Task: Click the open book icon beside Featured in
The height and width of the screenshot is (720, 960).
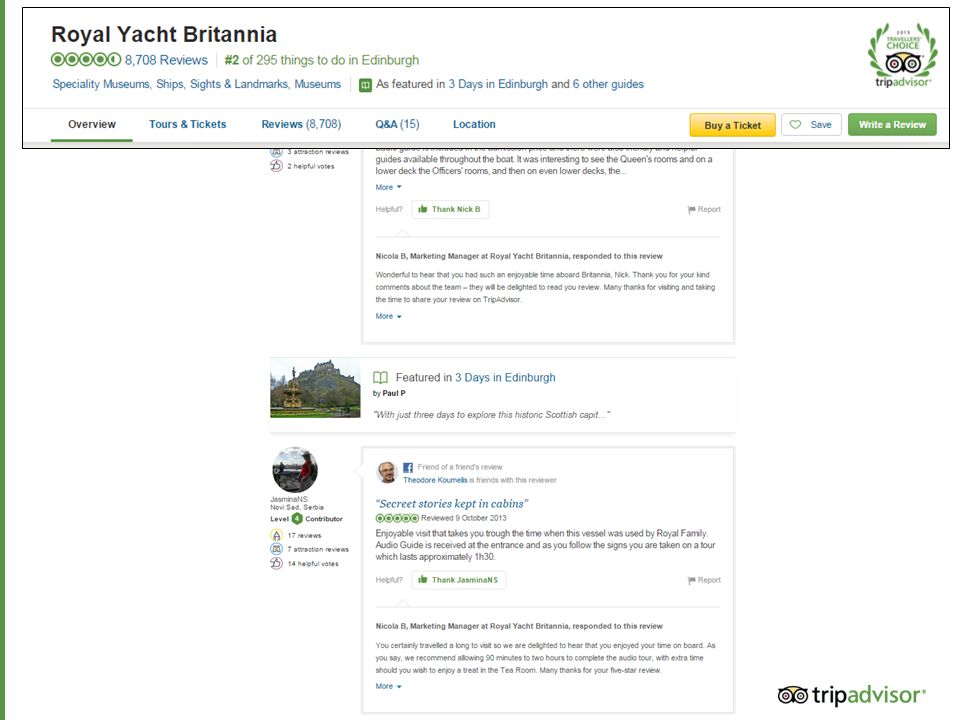Action: click(x=380, y=378)
